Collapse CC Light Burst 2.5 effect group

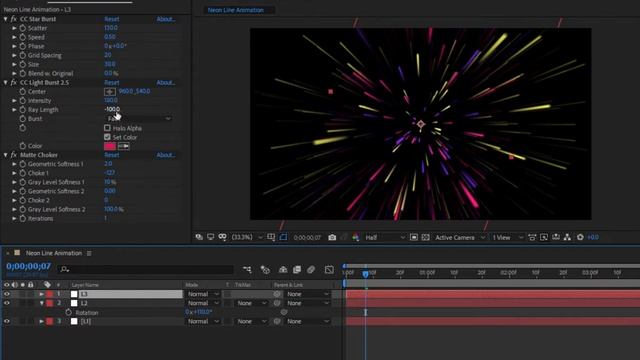pyautogui.click(x=5, y=82)
